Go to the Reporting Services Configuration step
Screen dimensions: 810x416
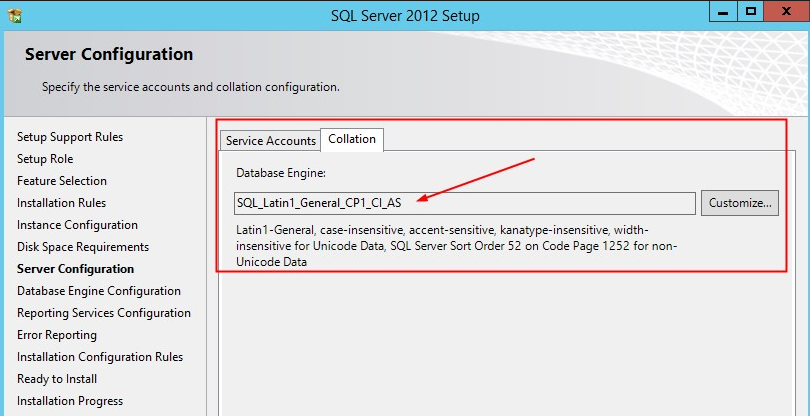click(104, 313)
